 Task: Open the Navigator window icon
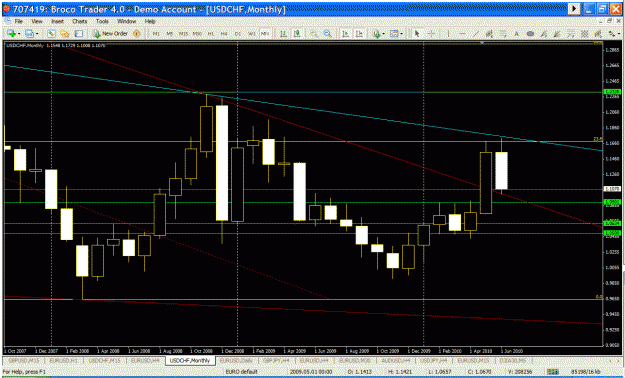pos(65,34)
